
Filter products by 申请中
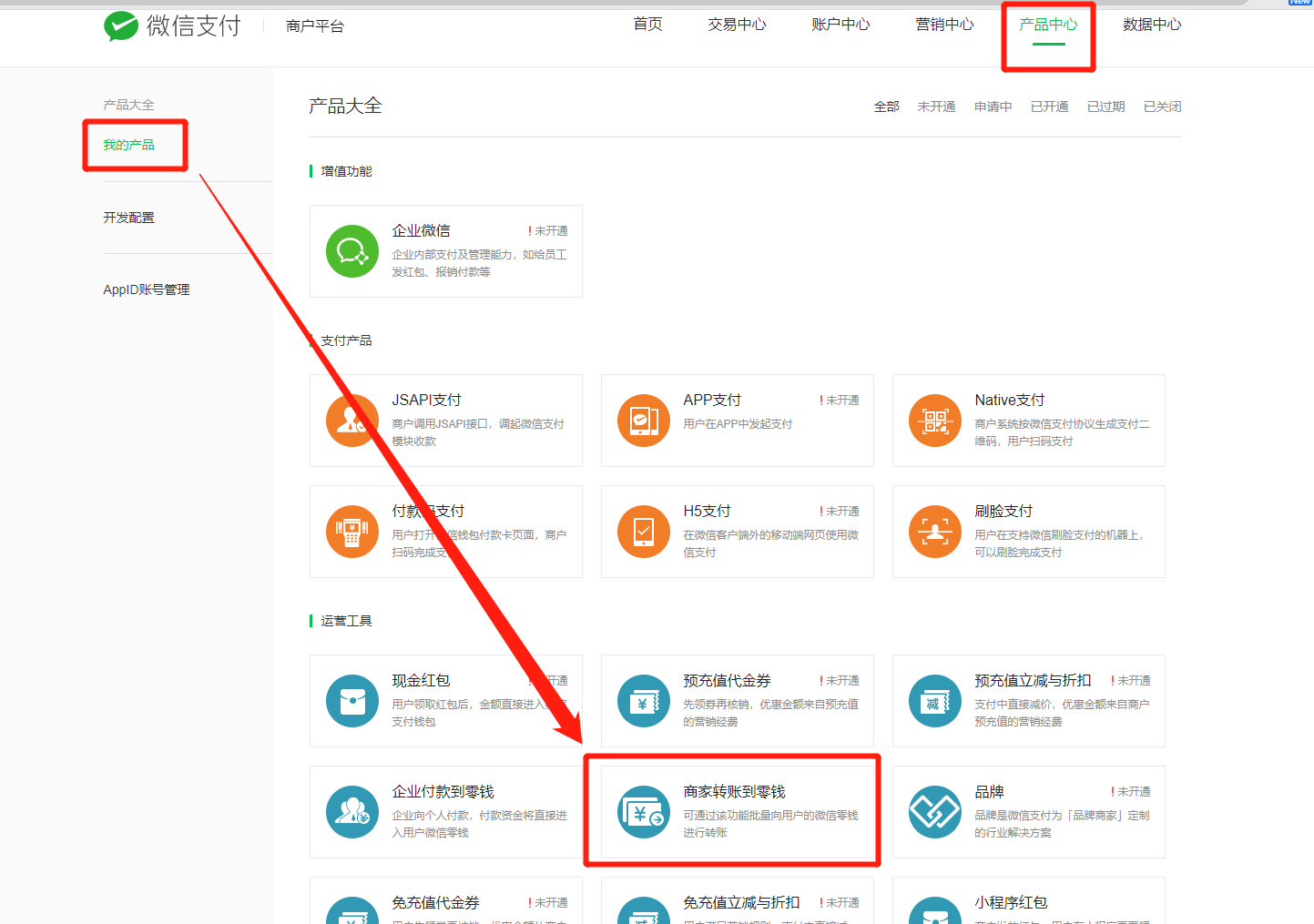tap(993, 107)
